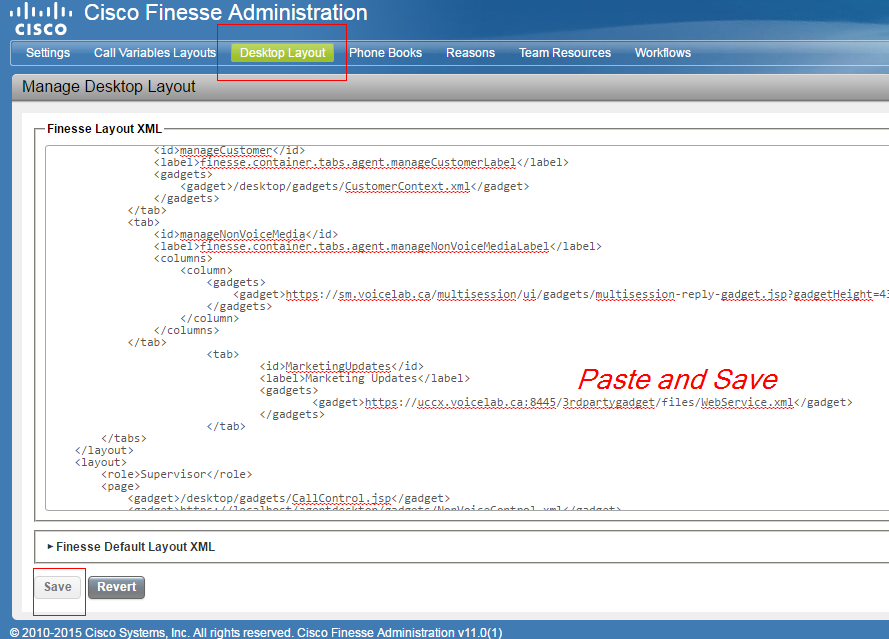This screenshot has height=639, width=889.
Task: Click the Save button
Action: click(58, 587)
